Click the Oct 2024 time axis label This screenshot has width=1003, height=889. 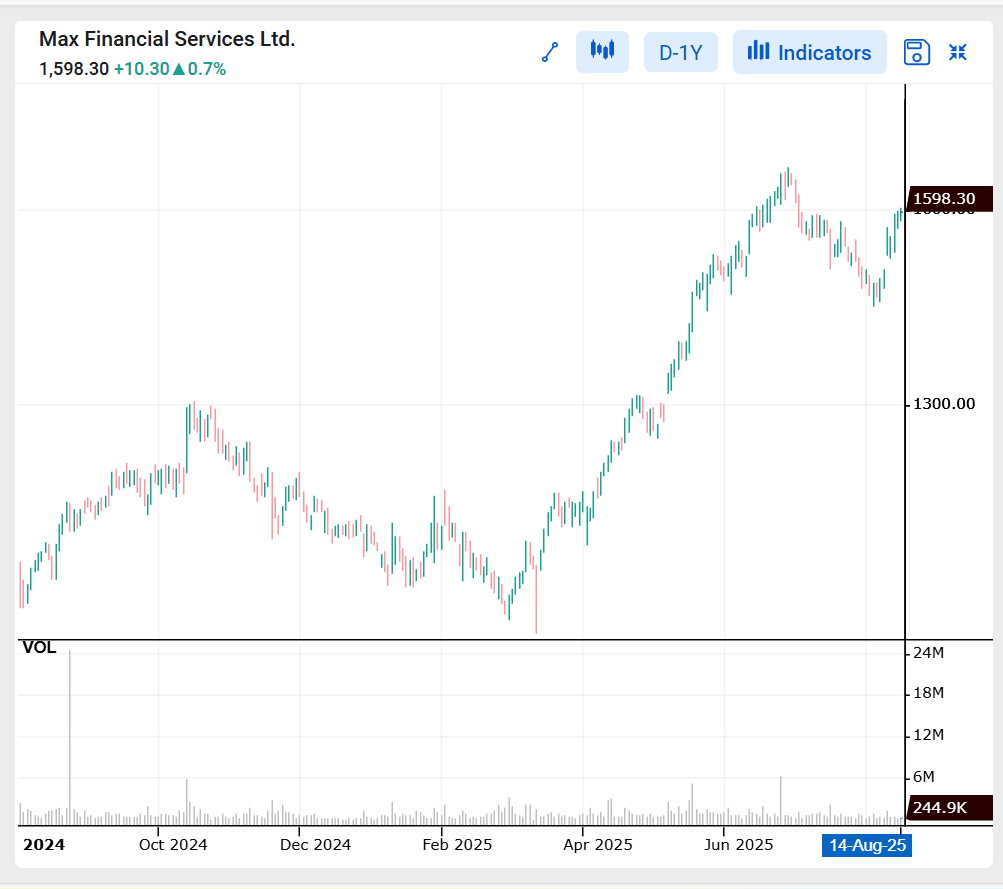click(x=173, y=845)
